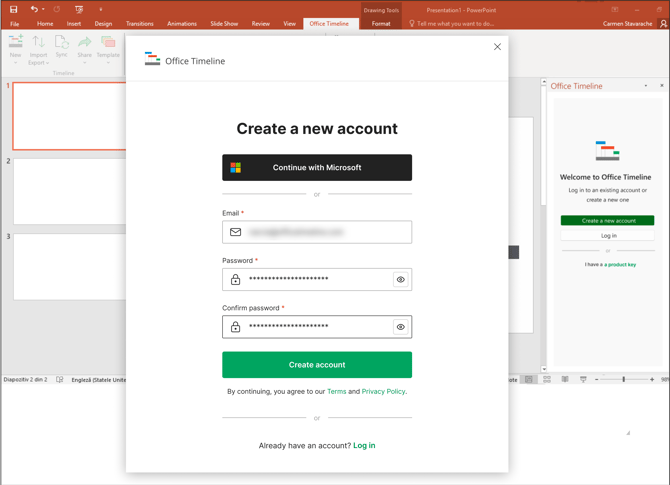670x485 pixels.
Task: Click the Undo arrow icon
Action: [x=33, y=9]
